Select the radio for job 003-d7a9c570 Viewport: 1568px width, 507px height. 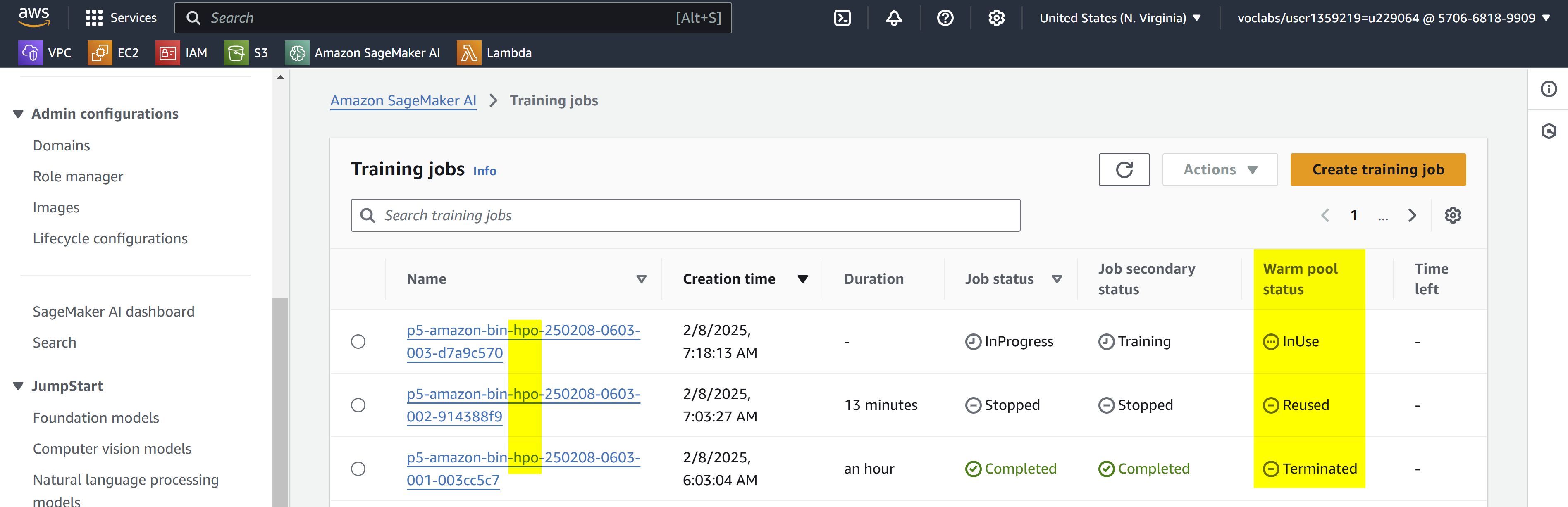tap(358, 341)
